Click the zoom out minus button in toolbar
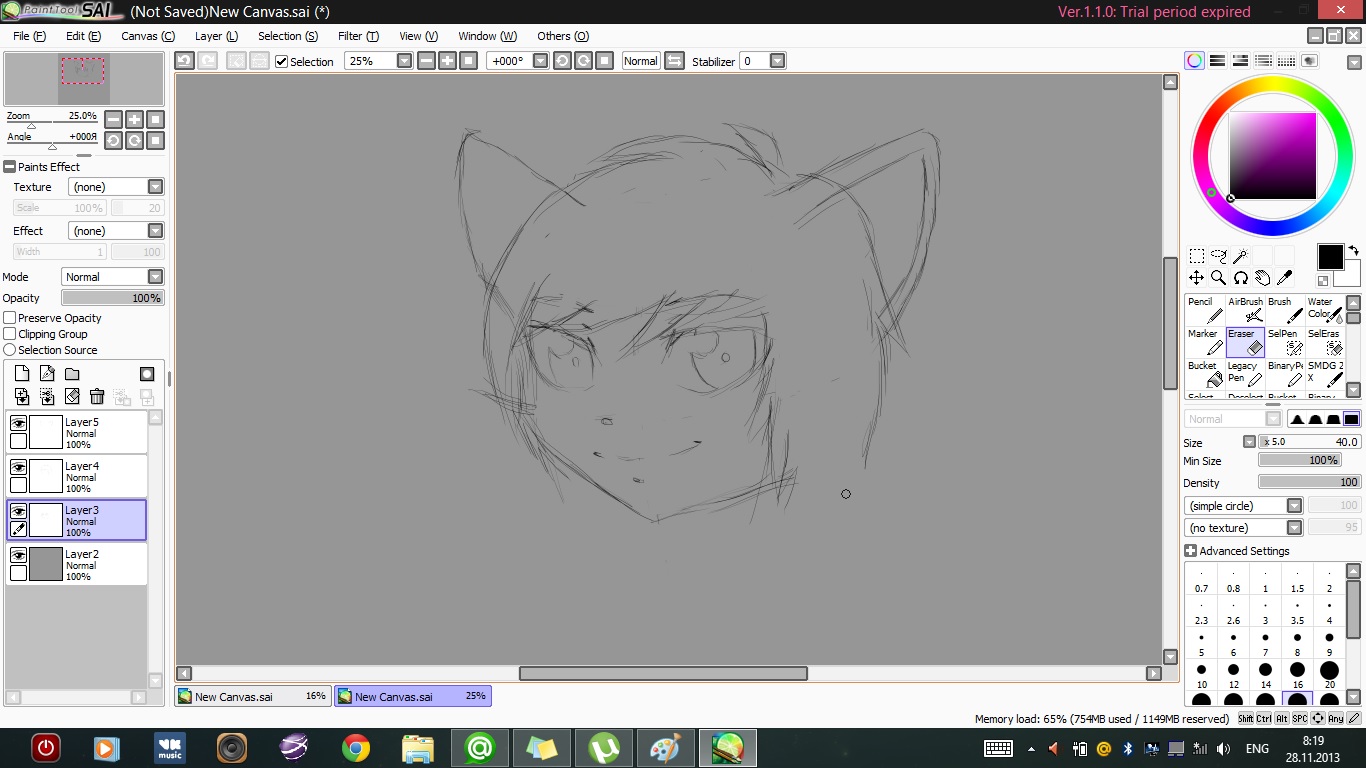1366x768 pixels. pos(426,61)
